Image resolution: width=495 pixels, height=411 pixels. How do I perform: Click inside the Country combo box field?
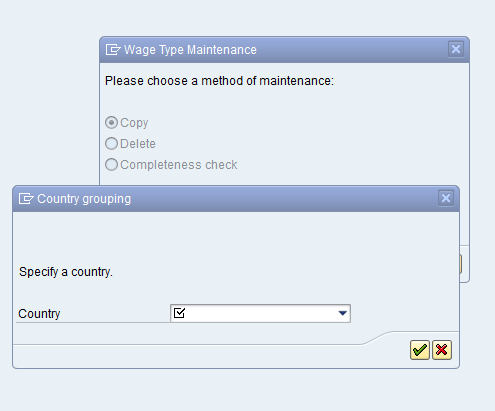(260, 313)
